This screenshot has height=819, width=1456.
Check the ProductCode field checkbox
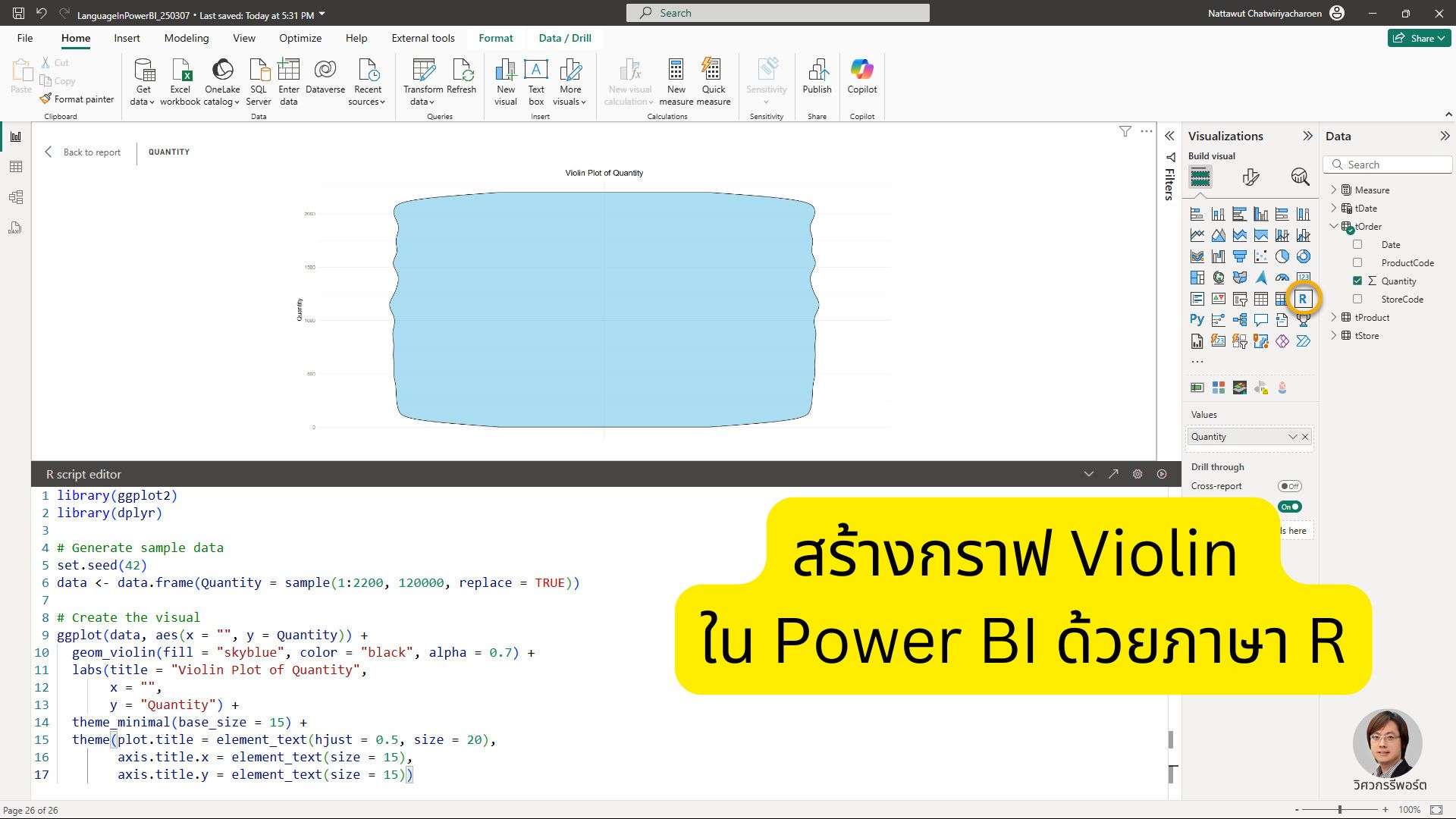[1357, 262]
